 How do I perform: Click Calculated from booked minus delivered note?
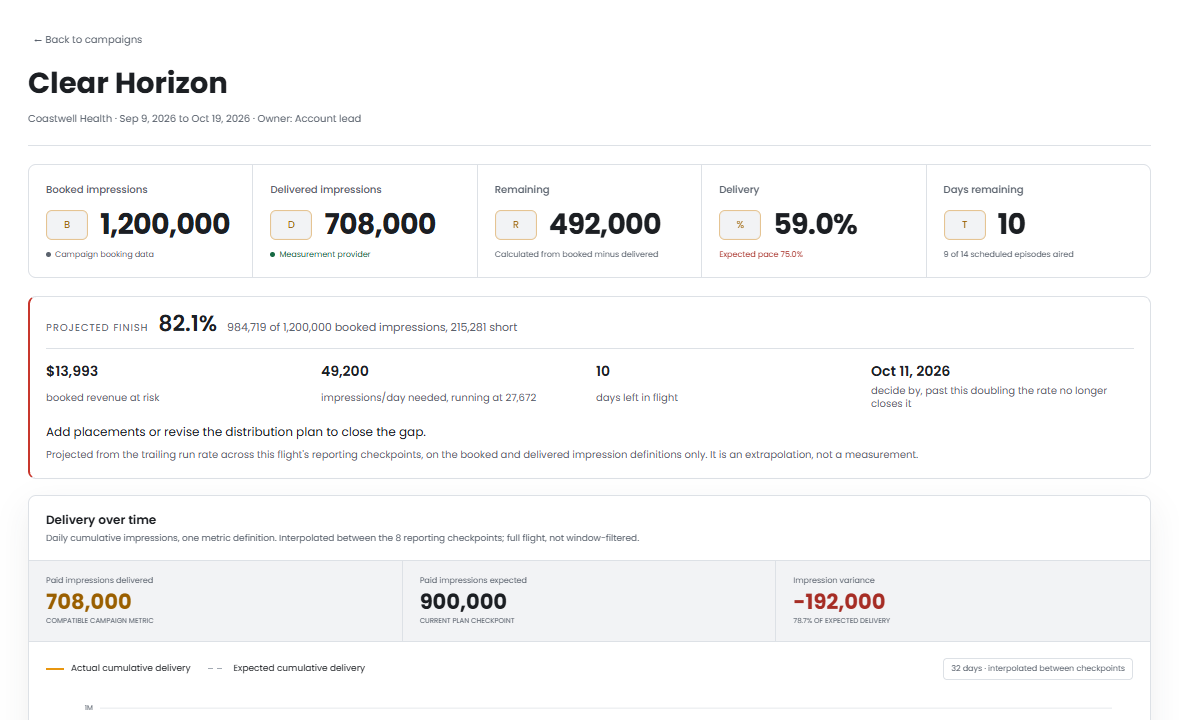(x=577, y=254)
